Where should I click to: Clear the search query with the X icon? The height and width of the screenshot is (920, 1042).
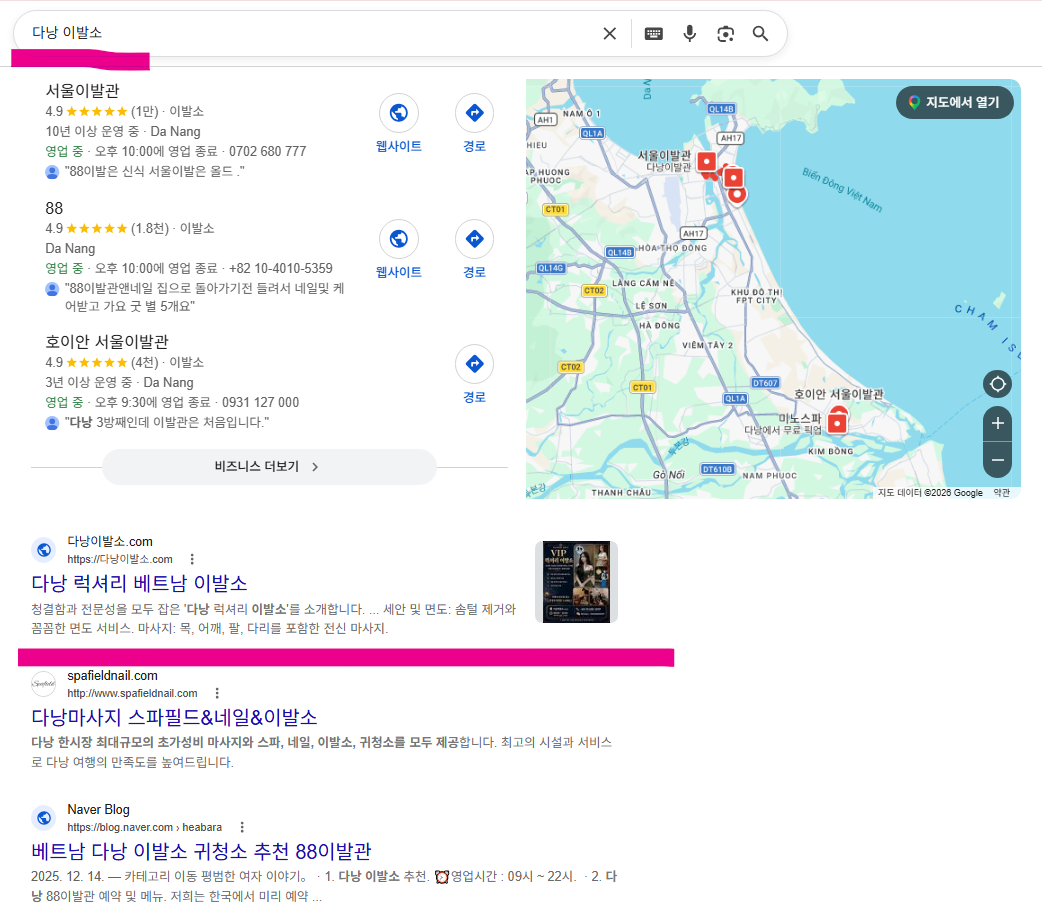[x=609, y=33]
